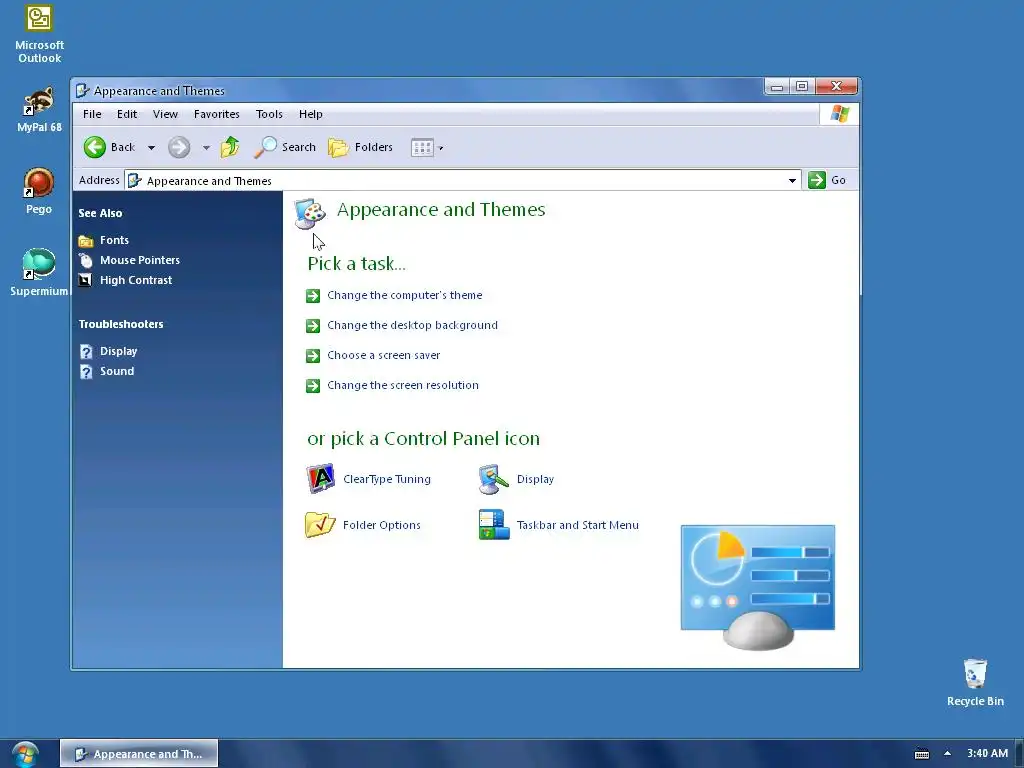Open the Back history dropdown arrow
This screenshot has width=1024, height=768.
[152, 148]
